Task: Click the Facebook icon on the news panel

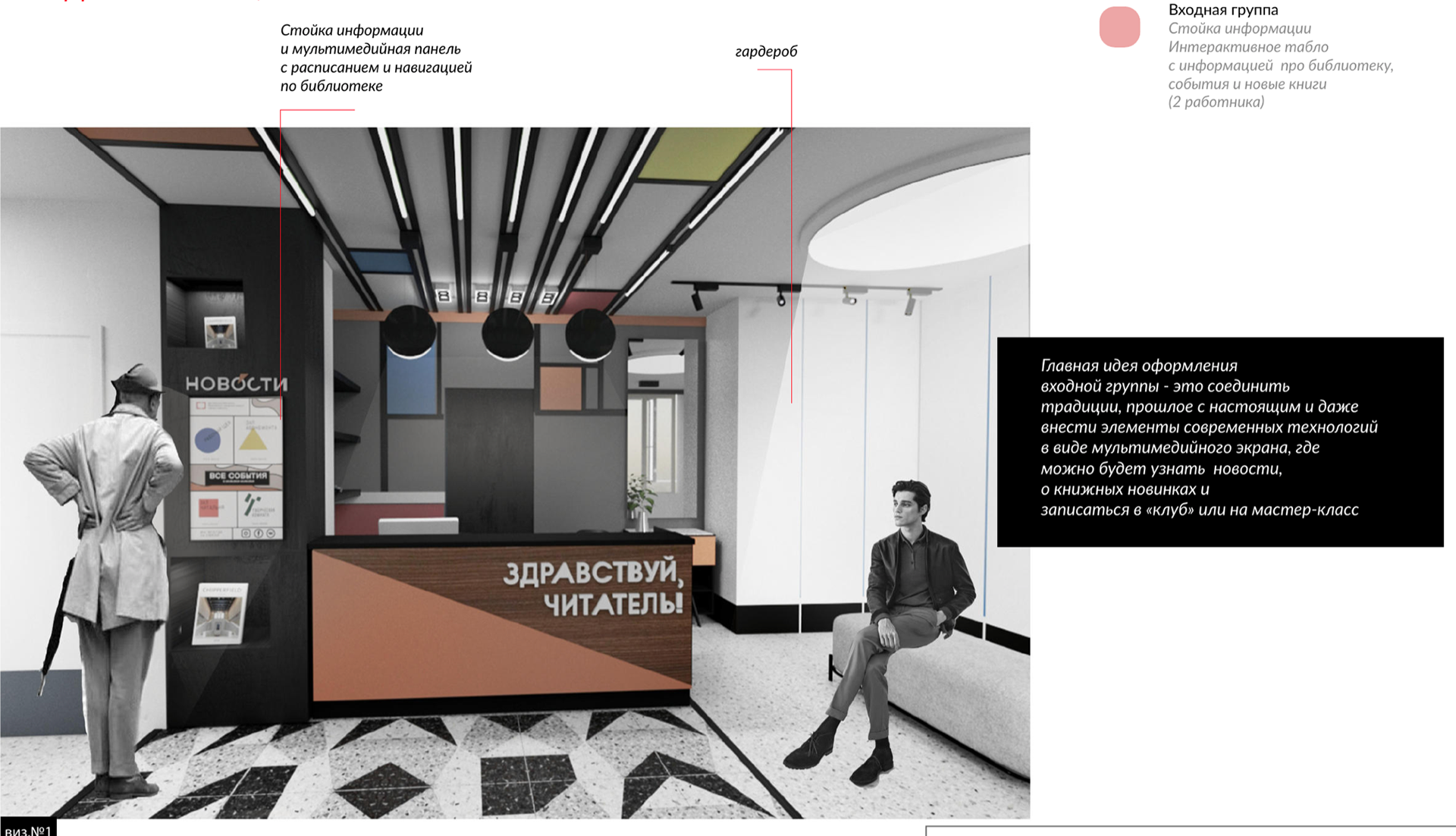Action: pyautogui.click(x=259, y=533)
